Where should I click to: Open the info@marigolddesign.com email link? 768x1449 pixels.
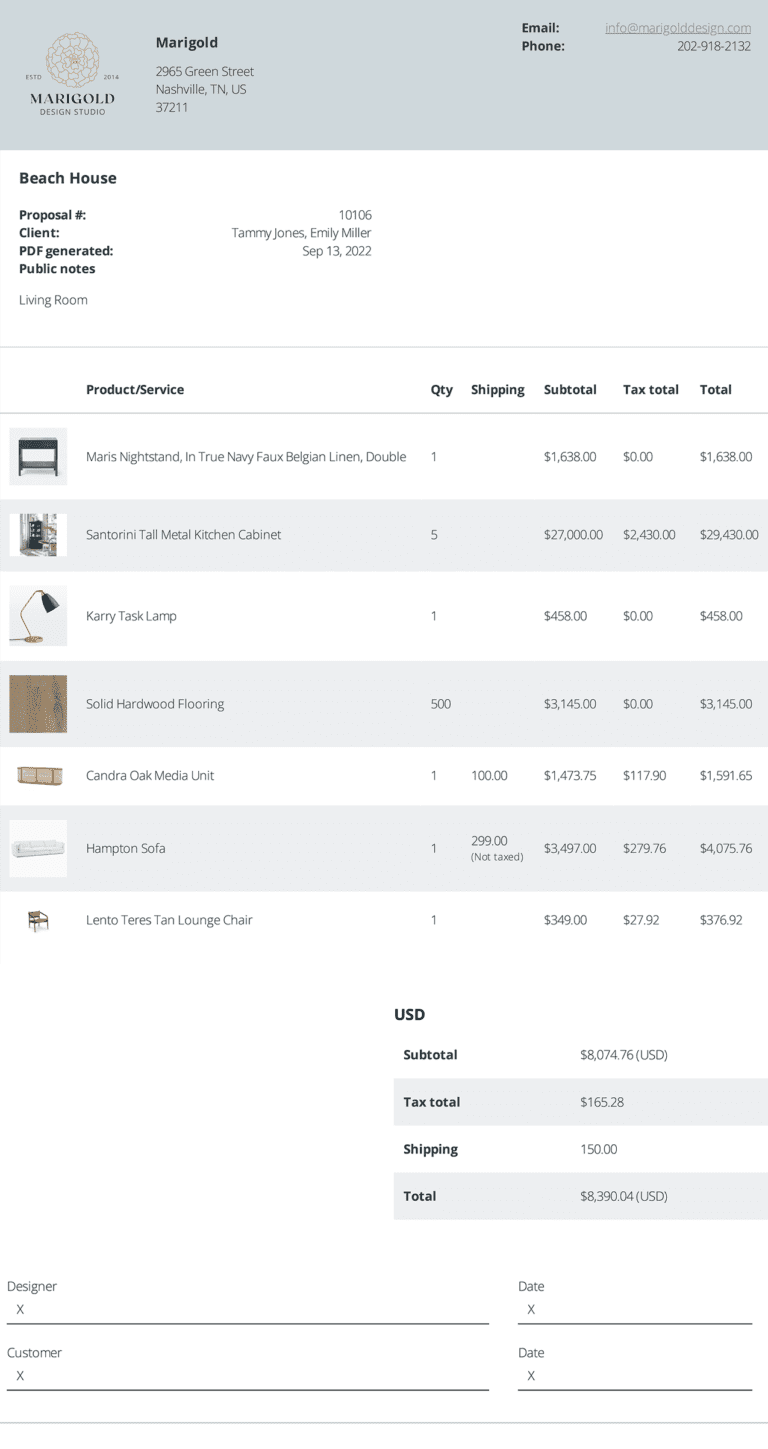click(x=677, y=28)
